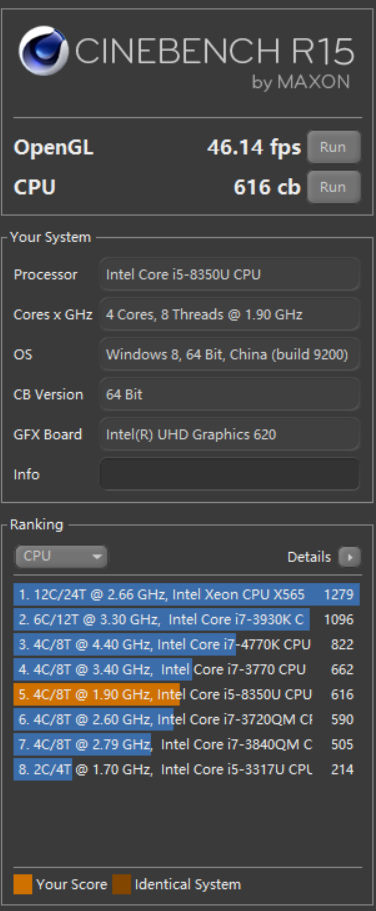Select the Cores x GHz field

pyautogui.click(x=230, y=314)
